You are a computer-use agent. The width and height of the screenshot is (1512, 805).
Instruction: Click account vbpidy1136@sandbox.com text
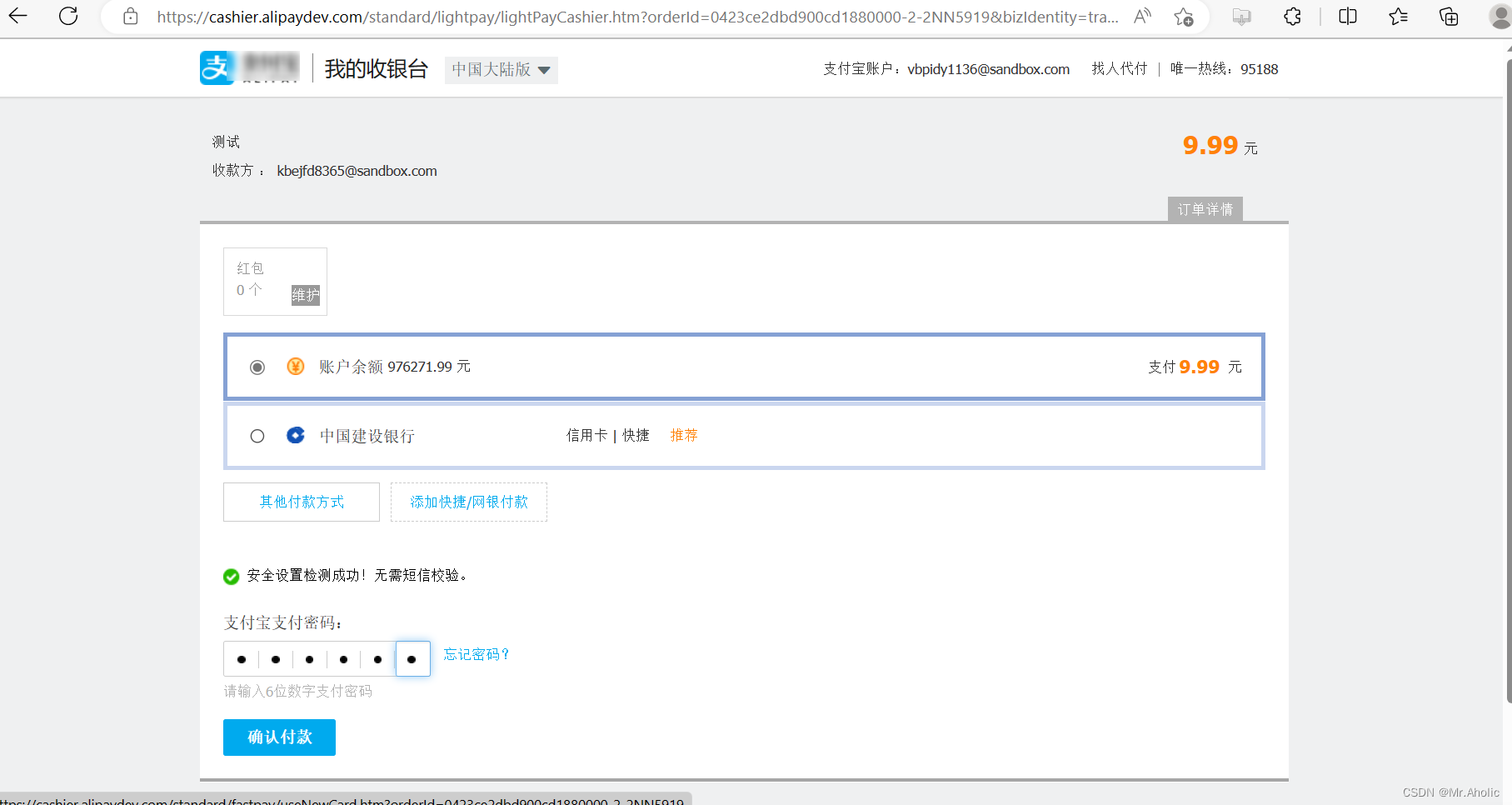click(988, 69)
